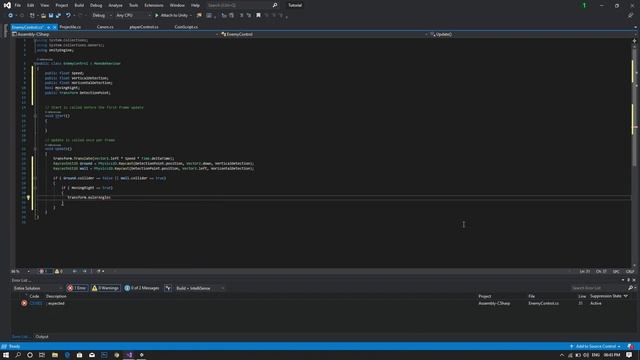This screenshot has height=360, width=640.
Task: Sort by the Description column header
Action: click(x=56, y=296)
